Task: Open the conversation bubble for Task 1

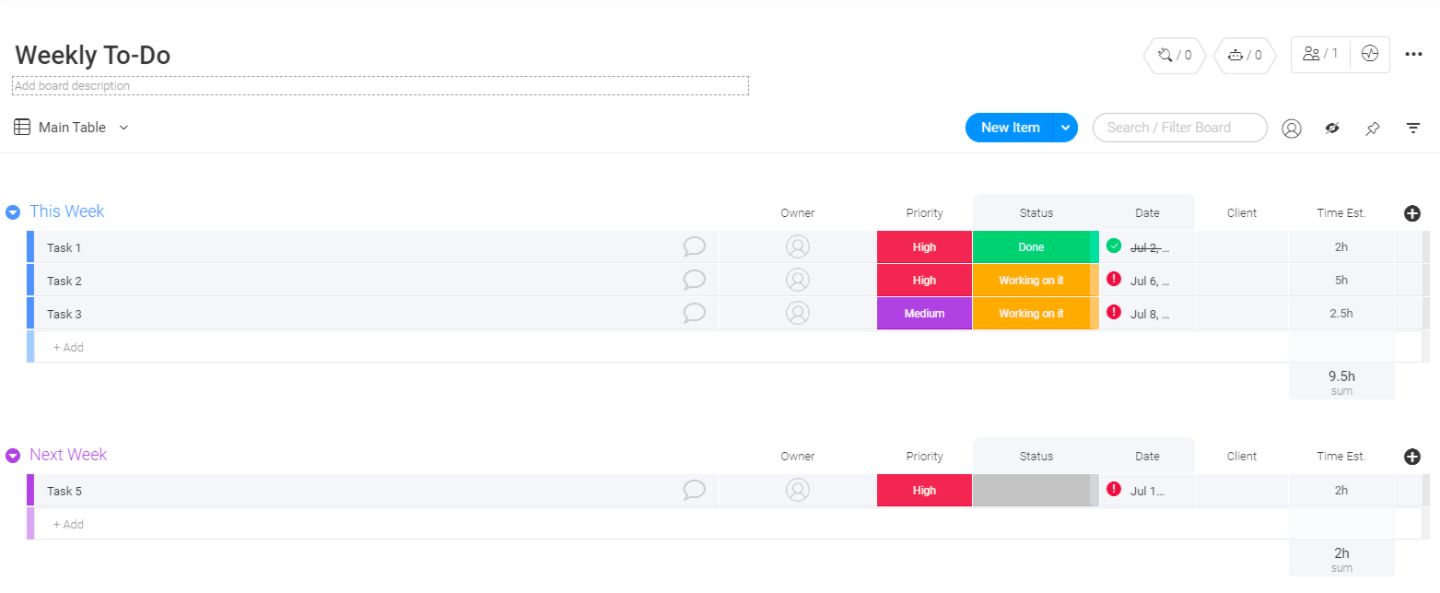Action: 695,247
